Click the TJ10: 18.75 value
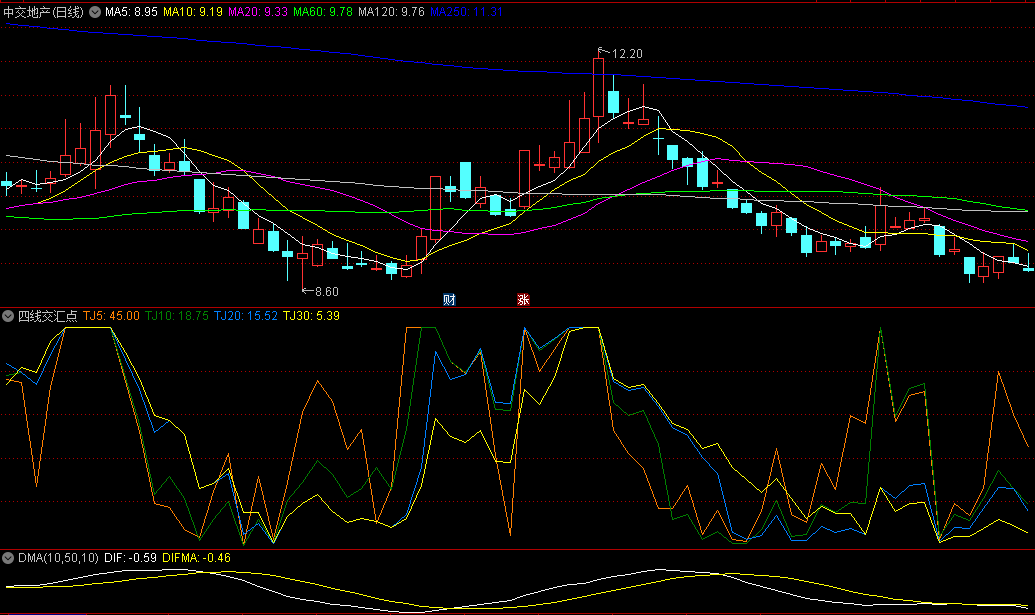The height and width of the screenshot is (615, 1035). pos(177,316)
